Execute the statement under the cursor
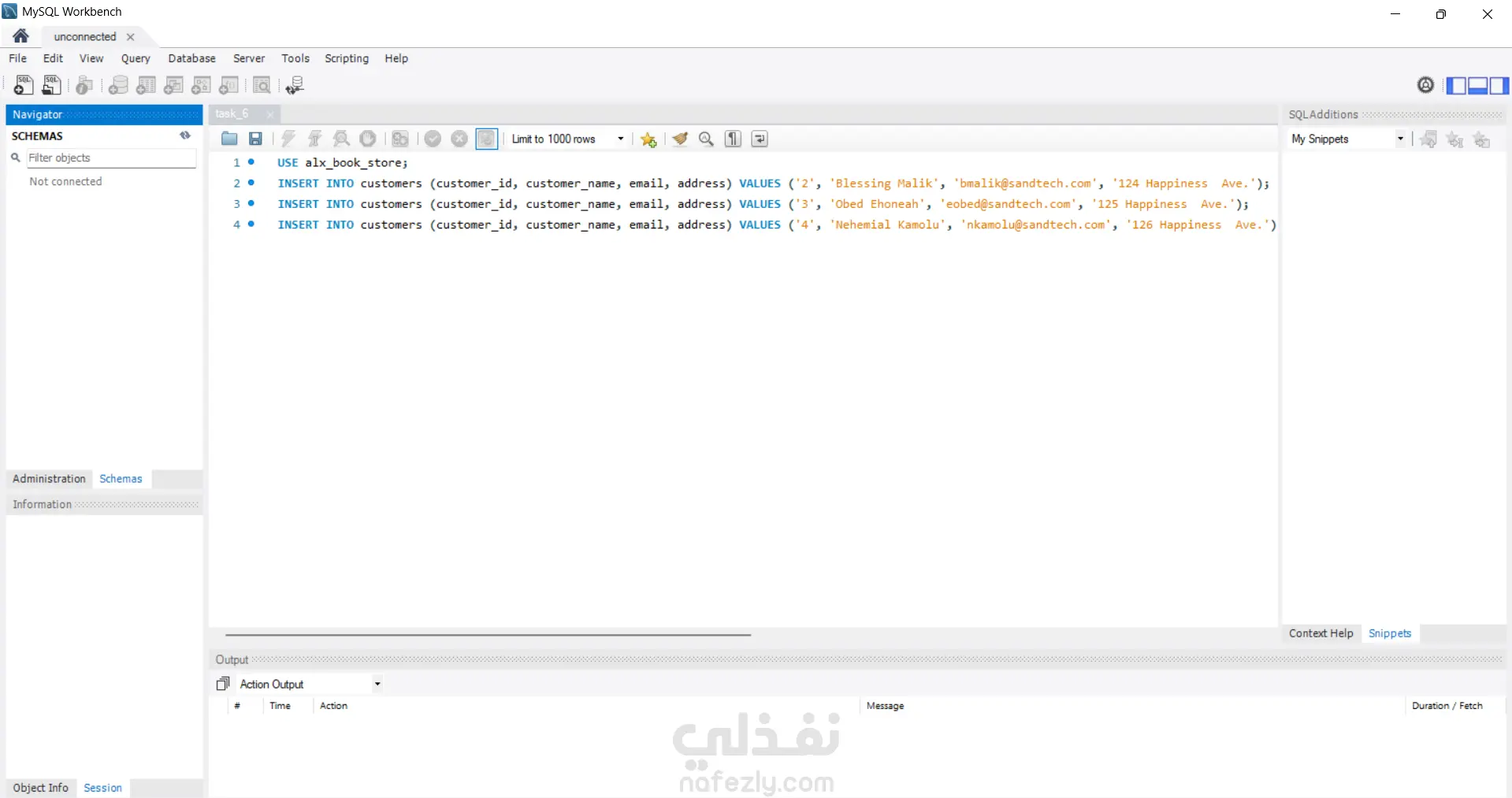The image size is (1512, 798). [x=314, y=139]
